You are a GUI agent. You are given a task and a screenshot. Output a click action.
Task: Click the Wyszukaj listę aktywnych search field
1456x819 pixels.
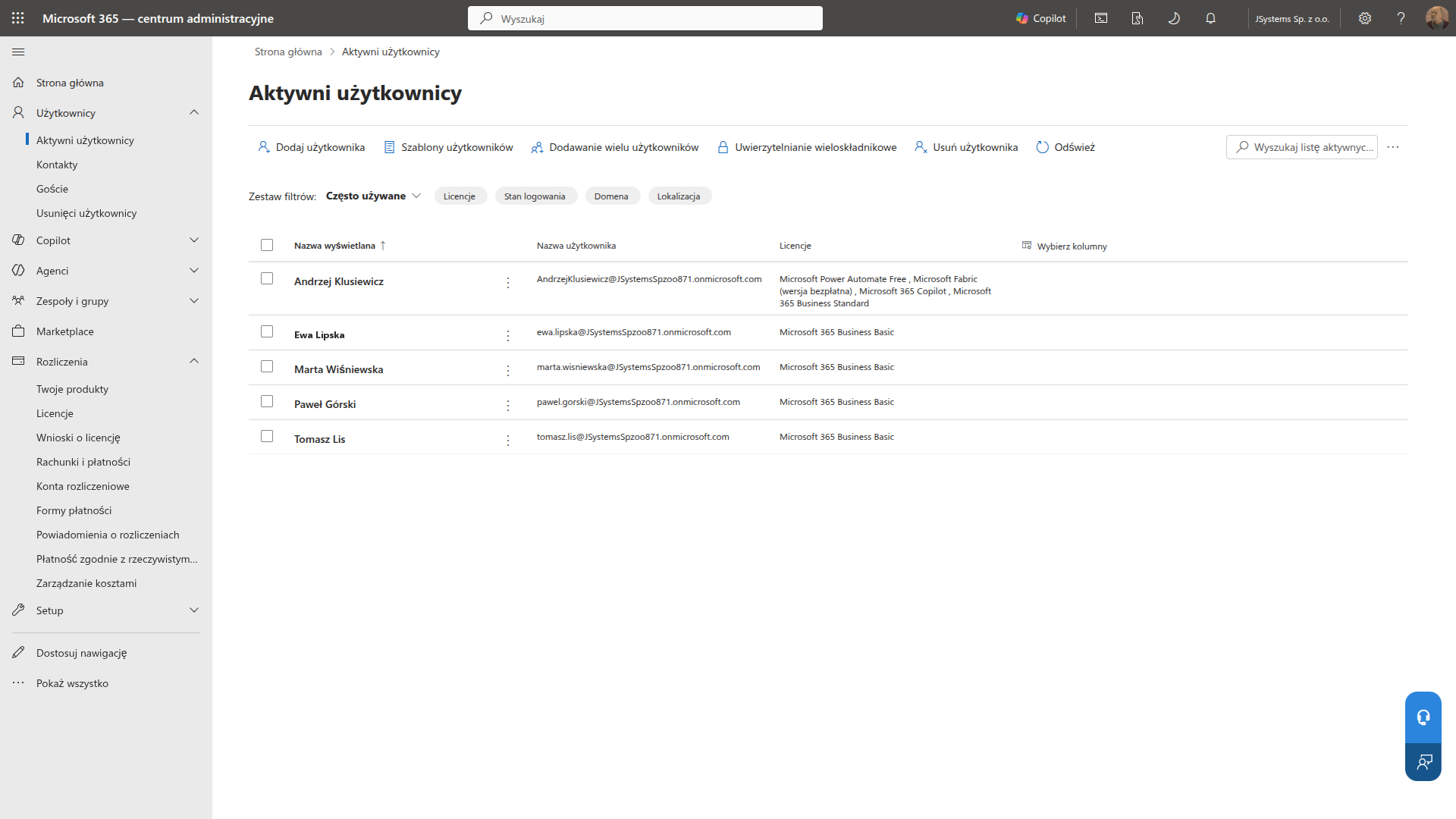1302,147
